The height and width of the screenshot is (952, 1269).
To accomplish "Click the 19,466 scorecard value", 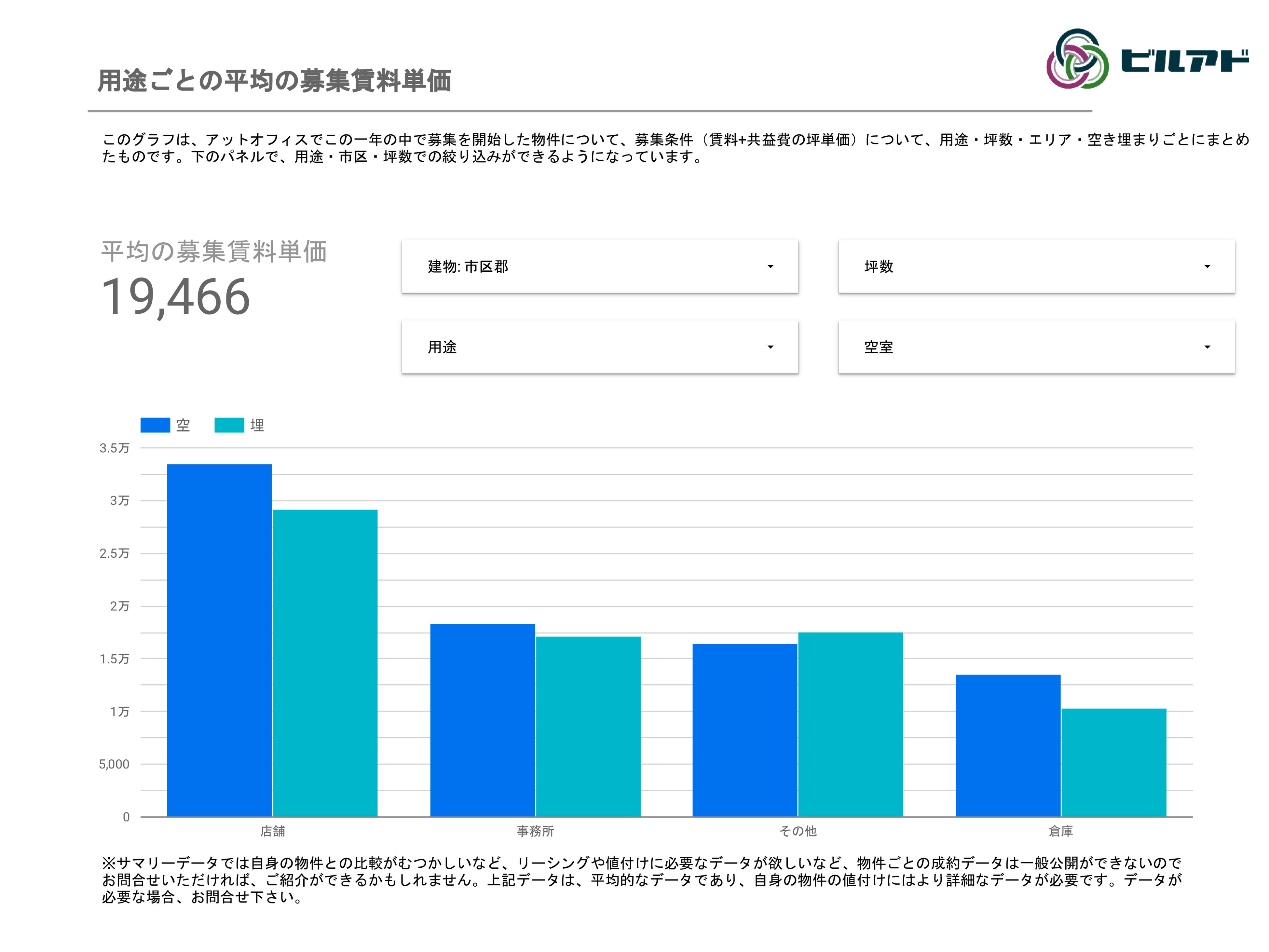I will pyautogui.click(x=176, y=297).
